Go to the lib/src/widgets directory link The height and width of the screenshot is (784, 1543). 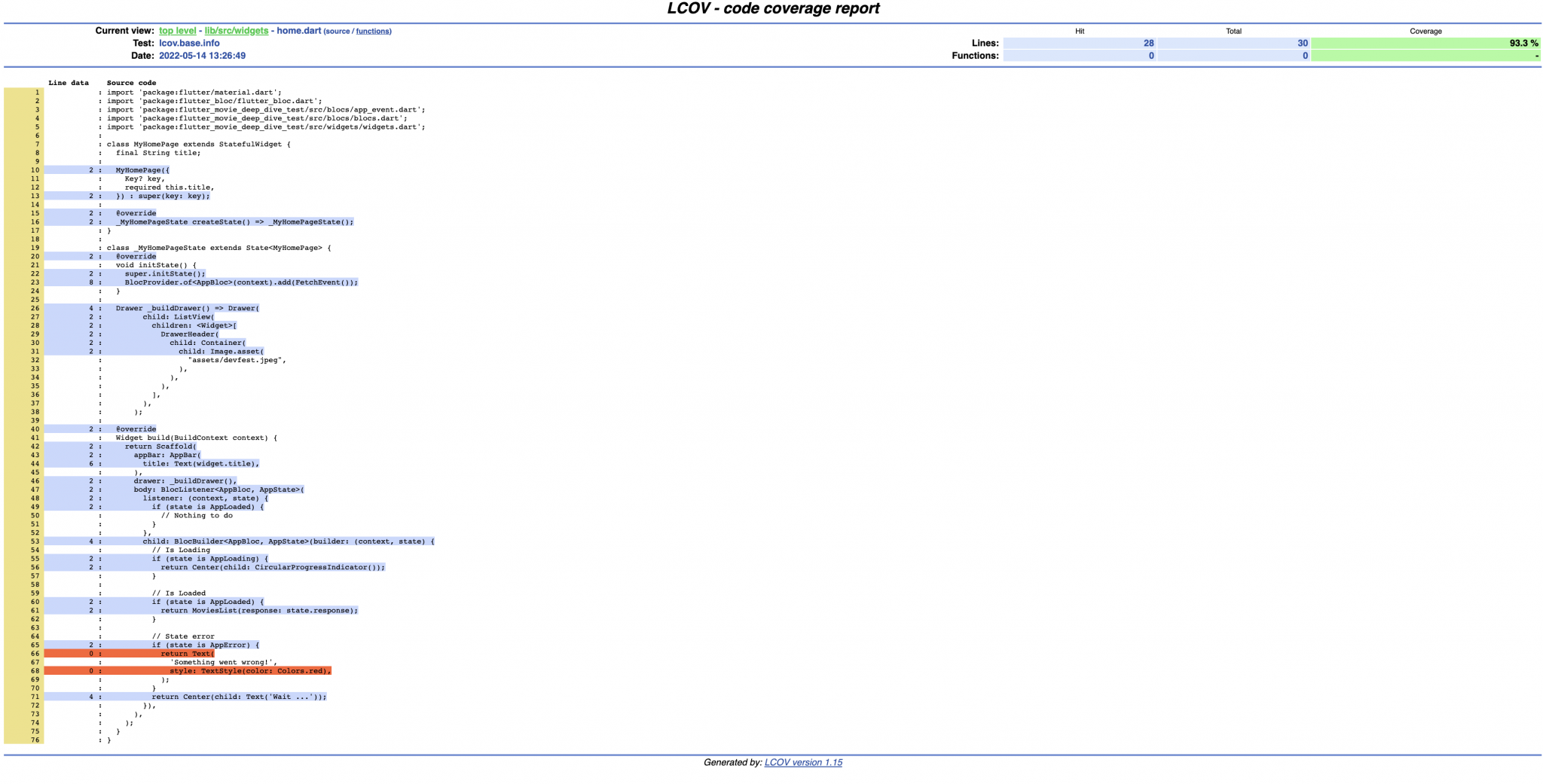pos(236,31)
